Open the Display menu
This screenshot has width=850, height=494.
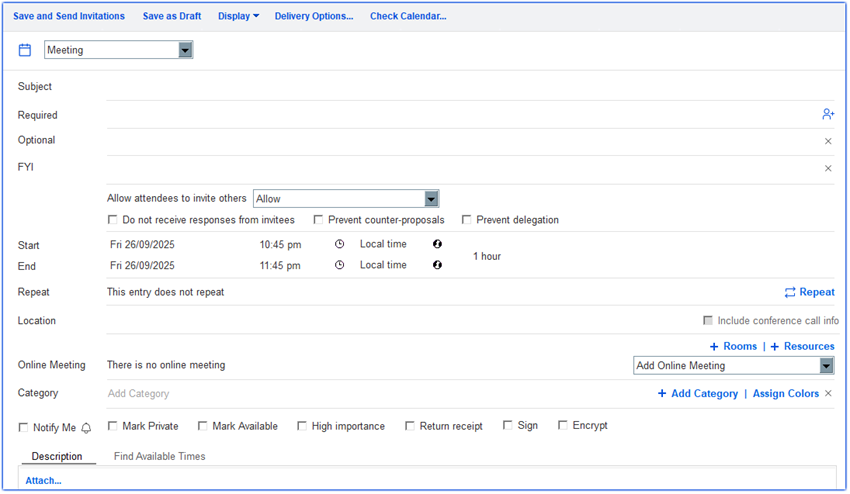click(x=239, y=16)
